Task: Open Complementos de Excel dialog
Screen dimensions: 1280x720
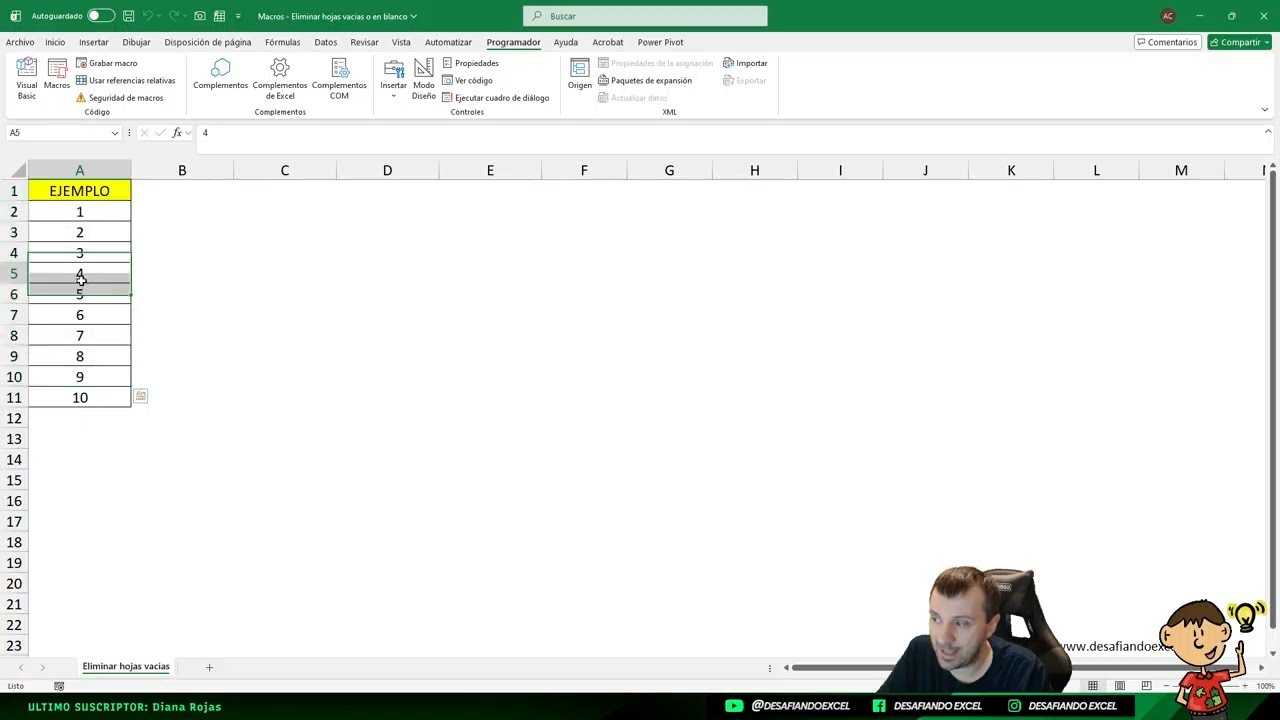Action: pos(280,79)
